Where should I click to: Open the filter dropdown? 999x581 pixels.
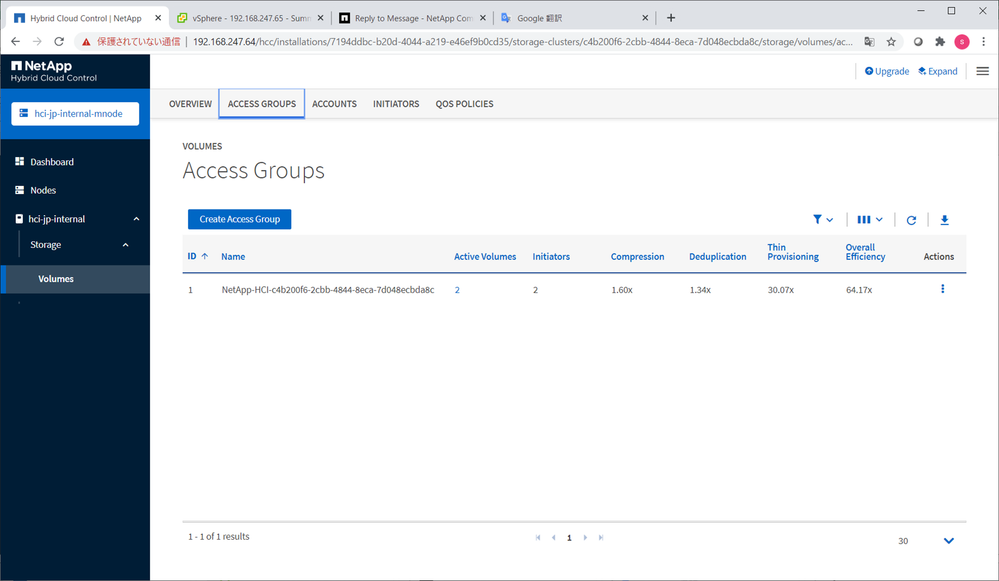click(x=822, y=220)
